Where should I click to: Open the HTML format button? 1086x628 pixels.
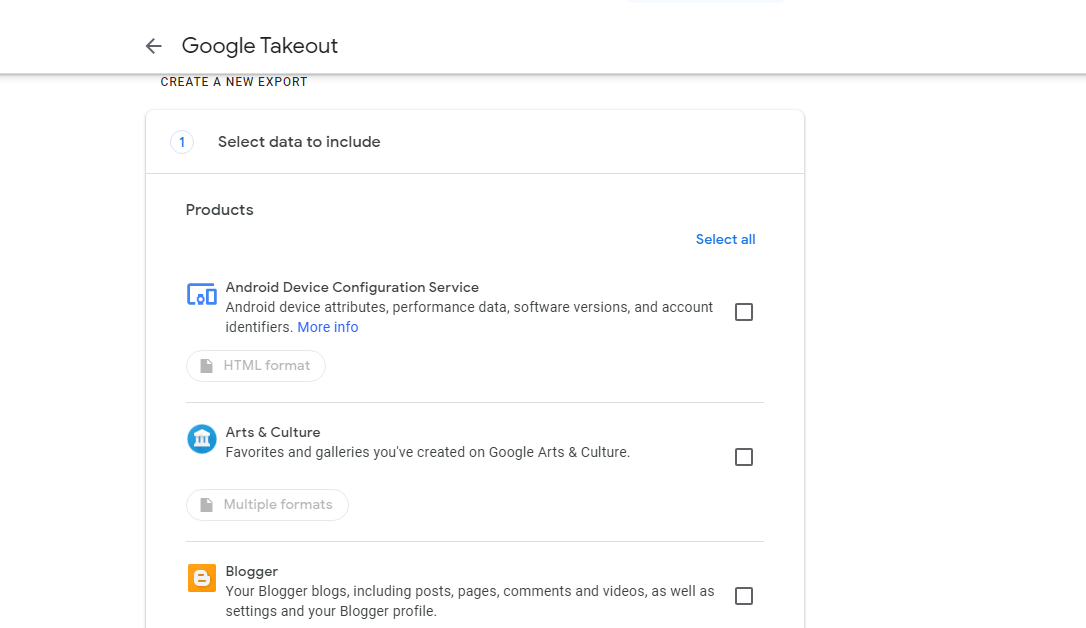(256, 366)
